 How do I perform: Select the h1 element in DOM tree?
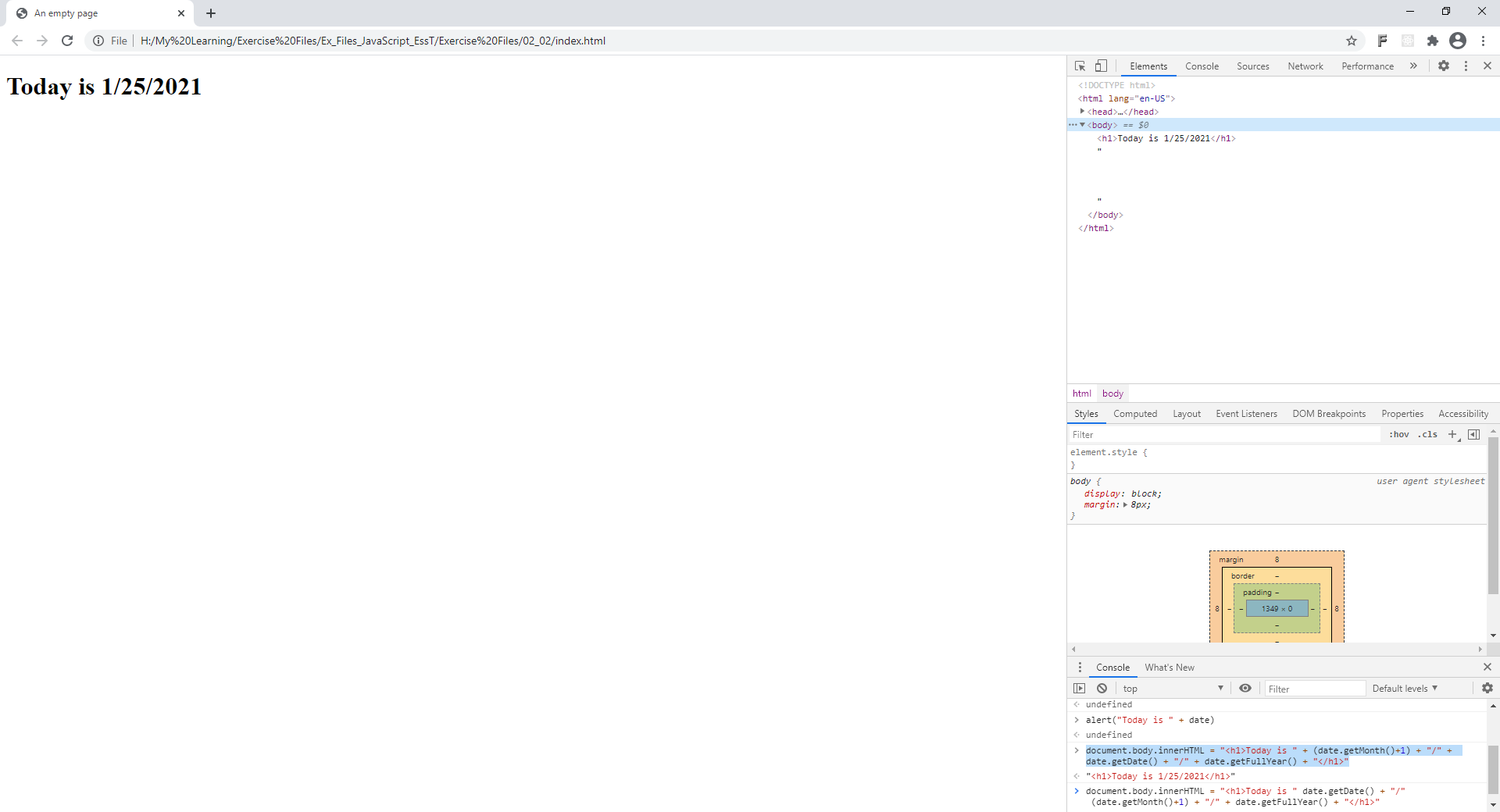pos(1166,138)
